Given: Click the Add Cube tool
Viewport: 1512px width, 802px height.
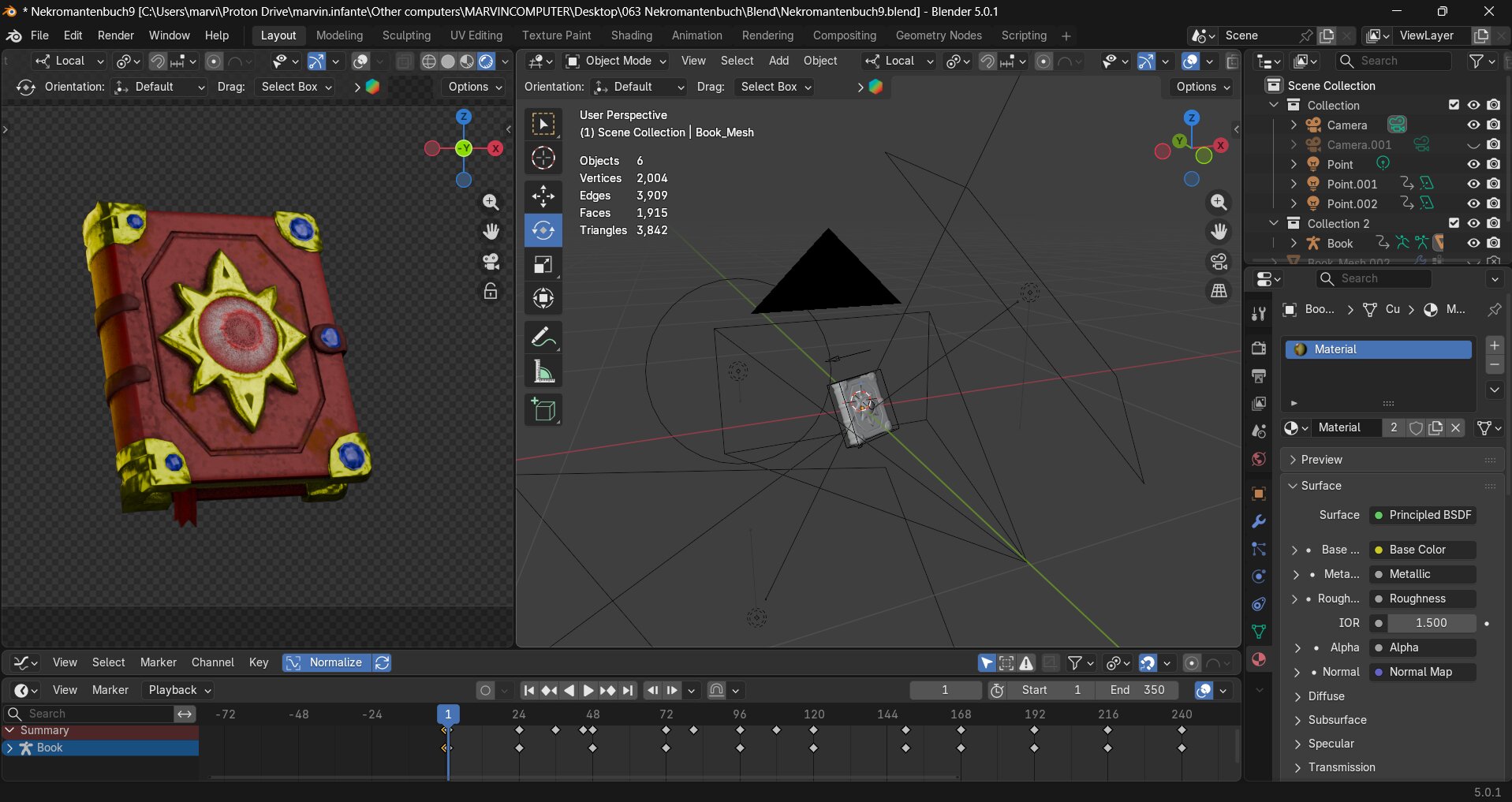Looking at the screenshot, I should tap(543, 410).
